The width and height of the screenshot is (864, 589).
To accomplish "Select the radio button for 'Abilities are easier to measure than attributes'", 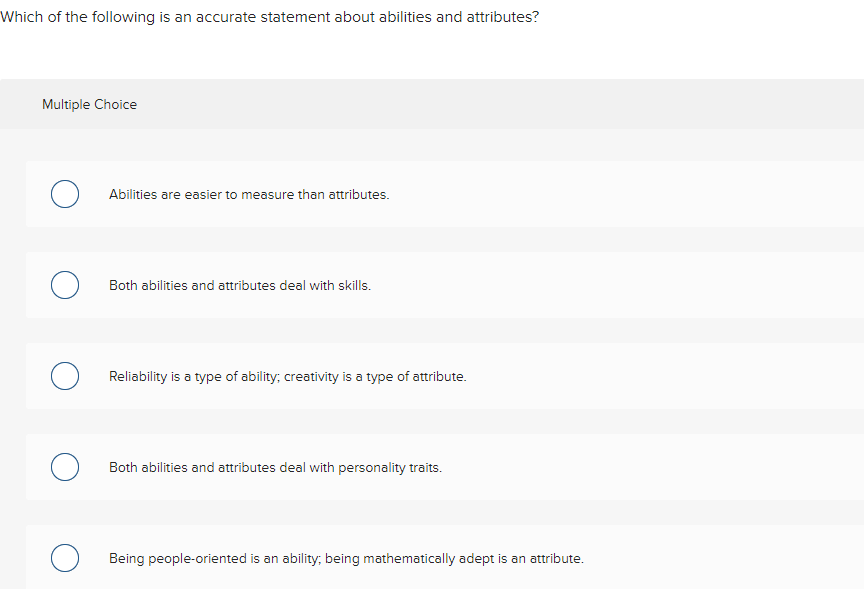I will pyautogui.click(x=64, y=194).
